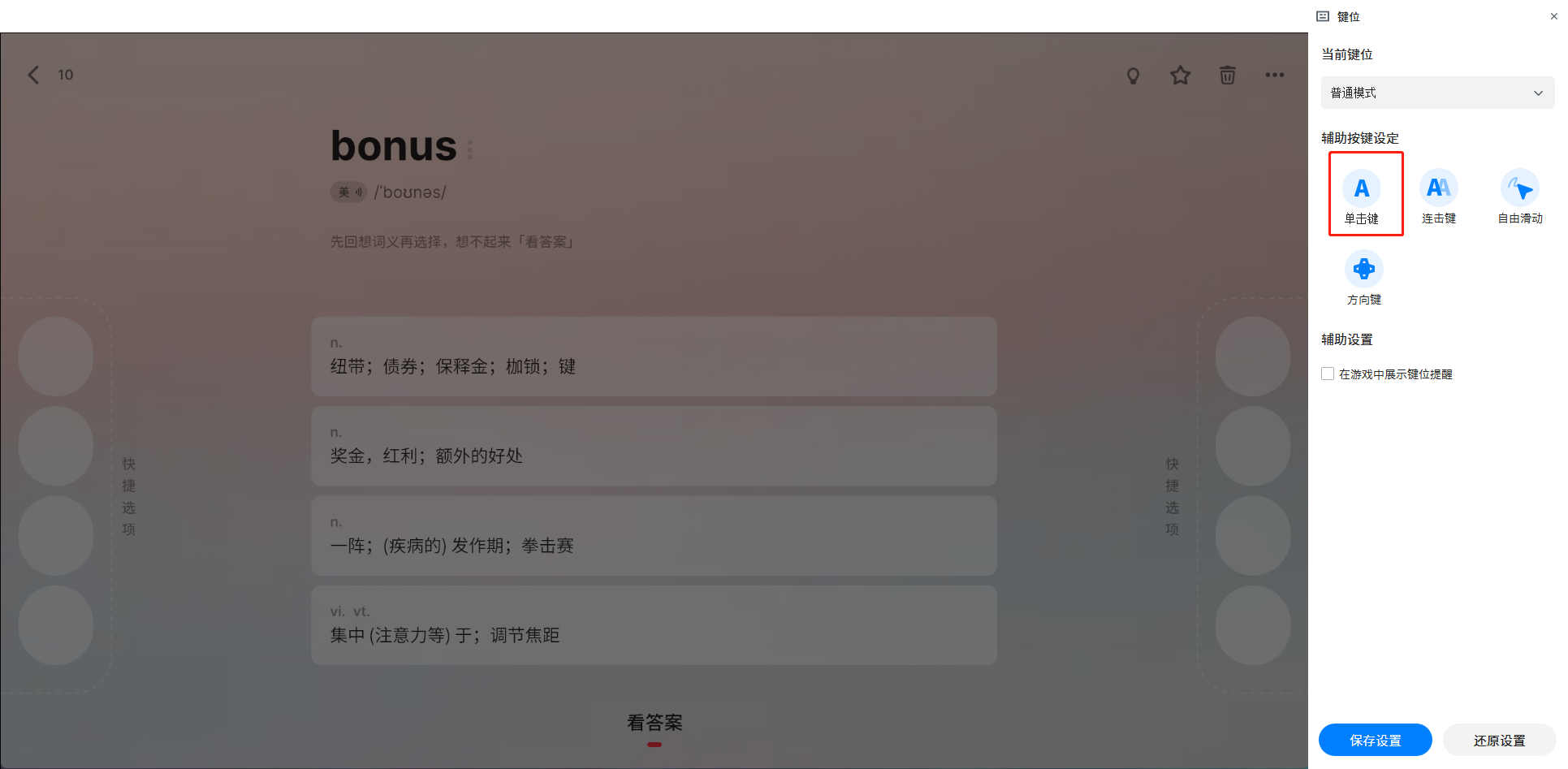The height and width of the screenshot is (769, 1568).
Task: Click the 还原设置 reset button
Action: pos(1499,740)
